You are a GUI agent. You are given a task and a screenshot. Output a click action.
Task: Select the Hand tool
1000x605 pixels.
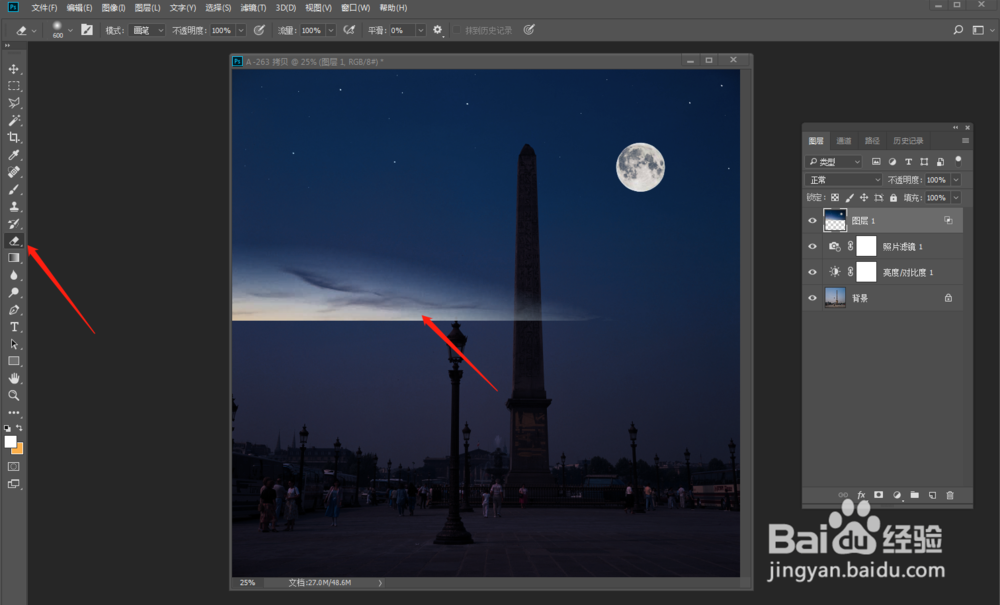13,379
